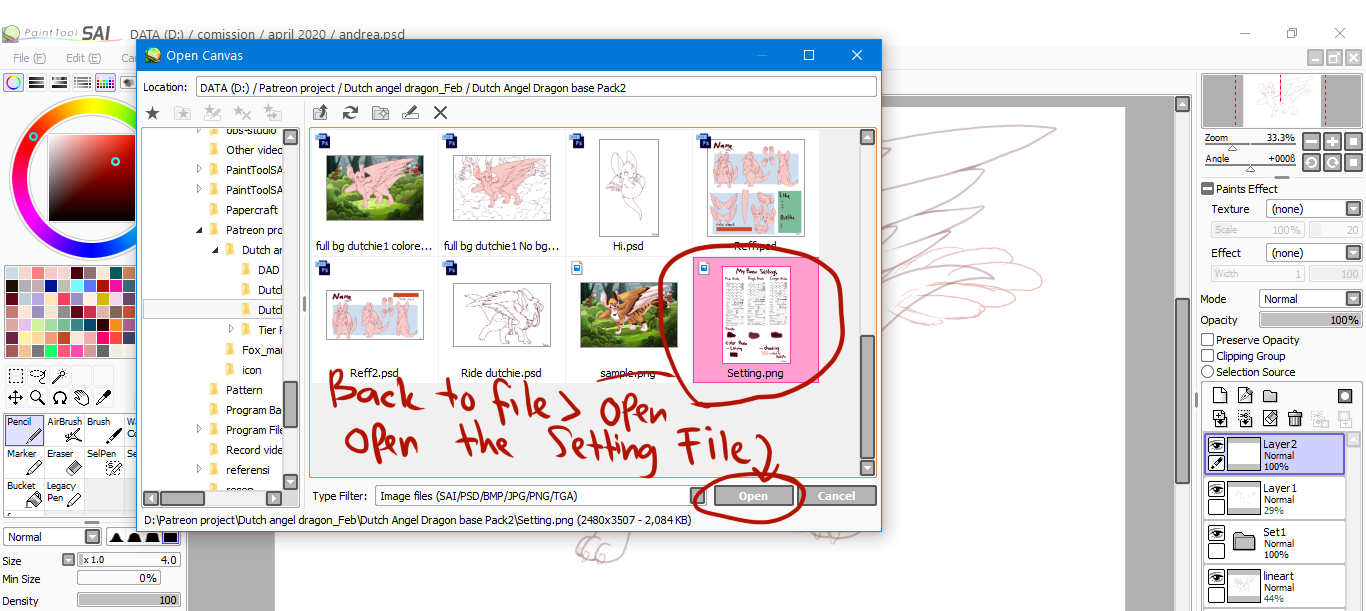
Task: Select the rotate view tool
Action: click(60, 398)
